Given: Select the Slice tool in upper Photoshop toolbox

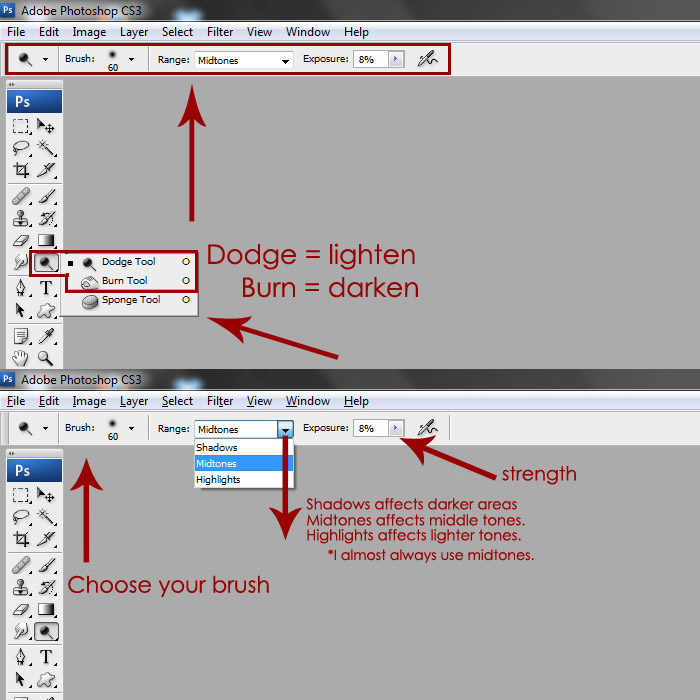Looking at the screenshot, I should (x=46, y=170).
